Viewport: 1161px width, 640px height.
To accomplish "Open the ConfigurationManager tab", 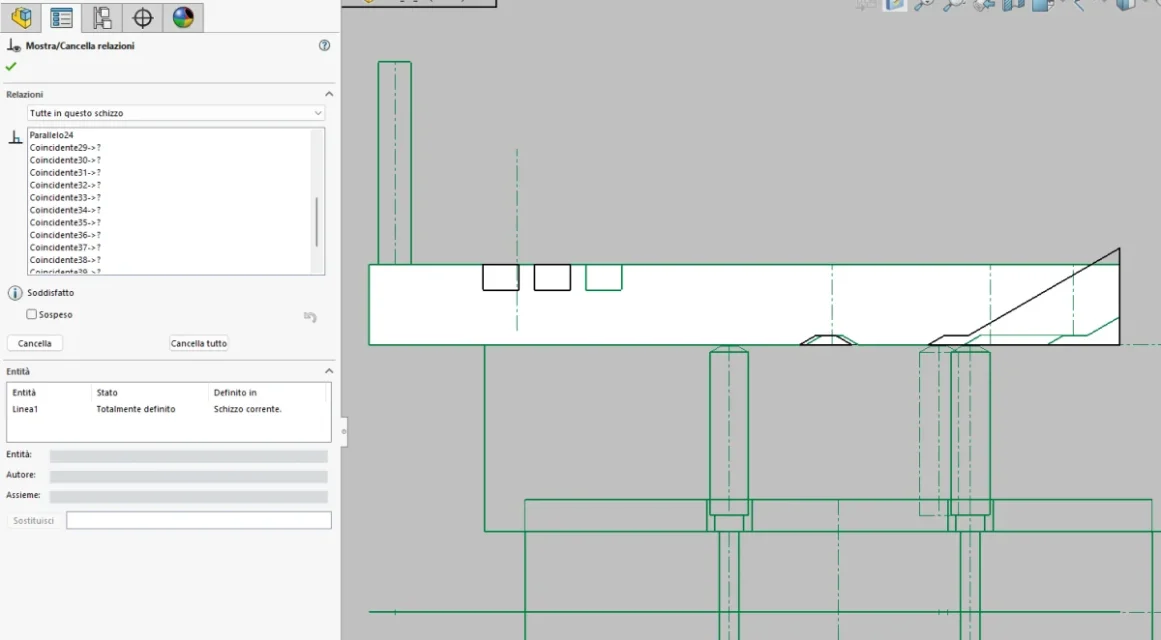I will click(x=102, y=17).
